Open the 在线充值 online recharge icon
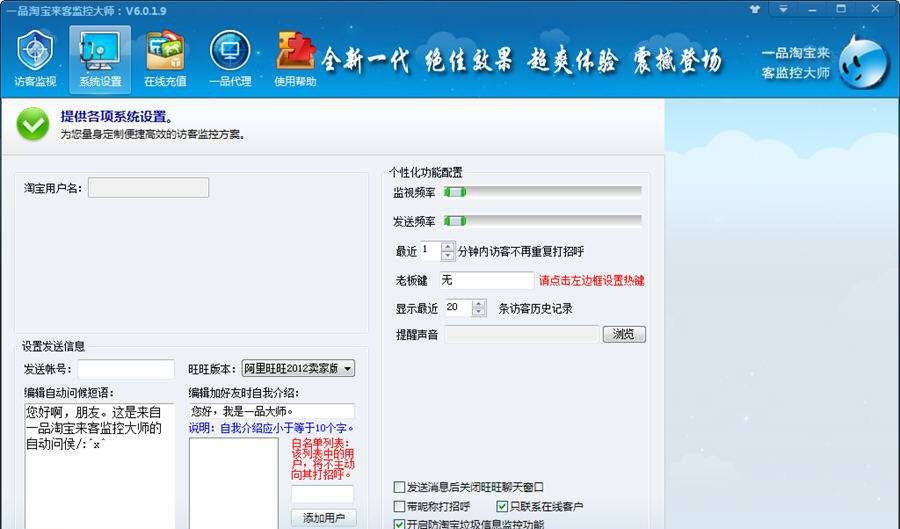Viewport: 900px width, 529px height. [x=165, y=60]
